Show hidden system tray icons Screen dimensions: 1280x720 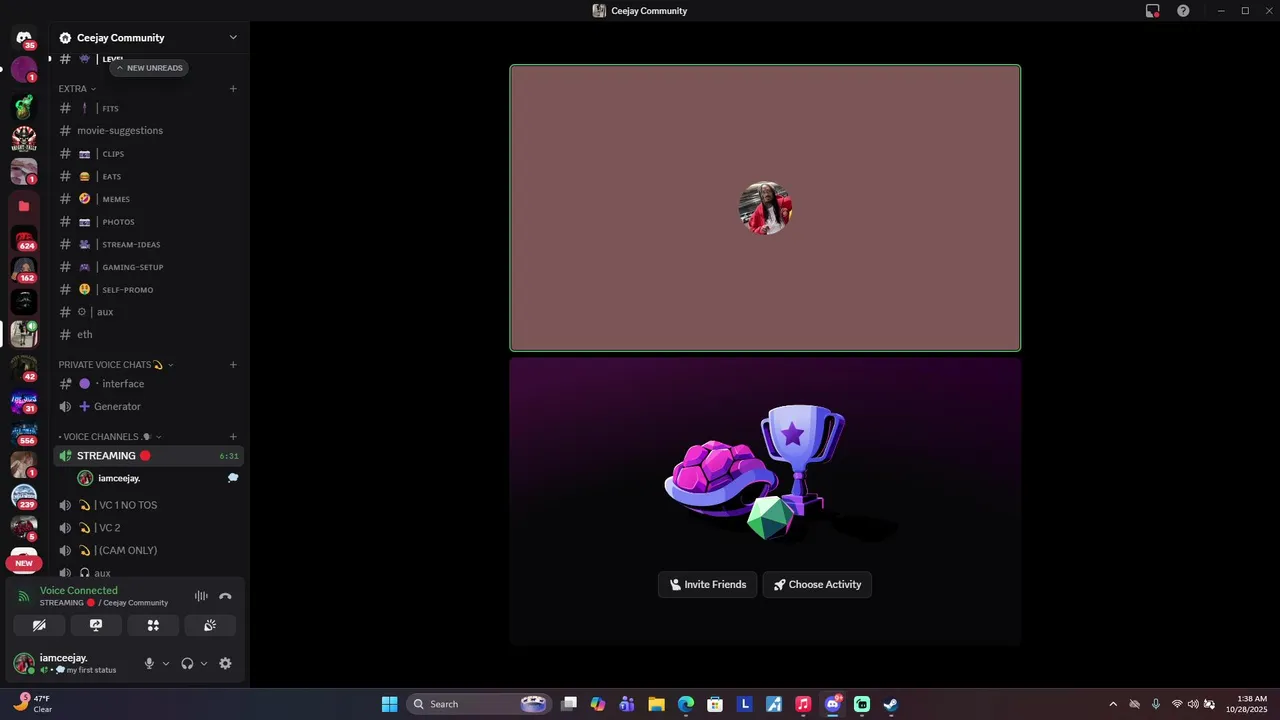coord(1113,704)
